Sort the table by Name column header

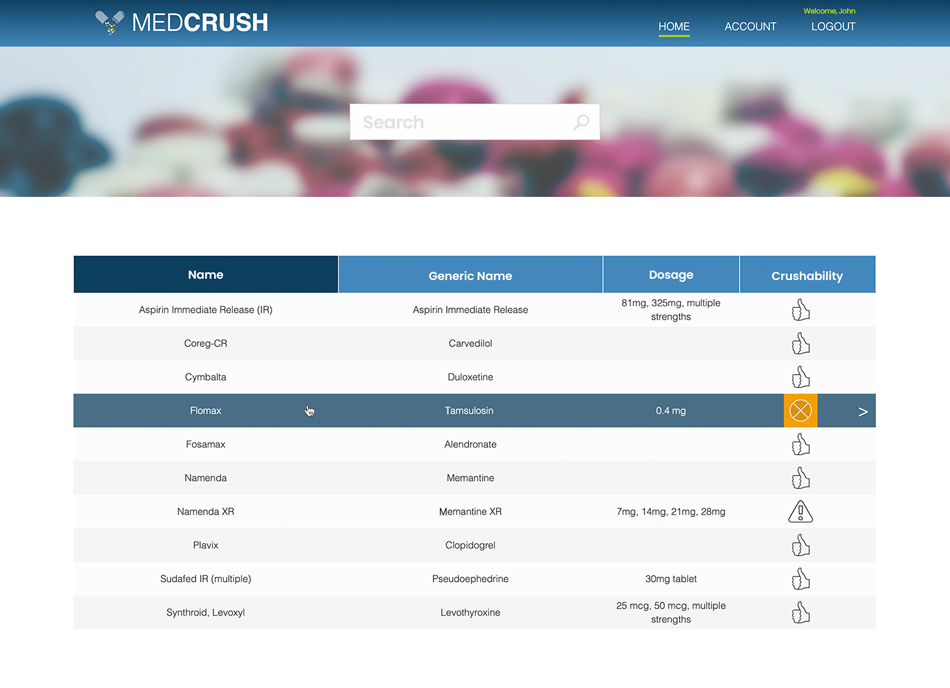206,274
